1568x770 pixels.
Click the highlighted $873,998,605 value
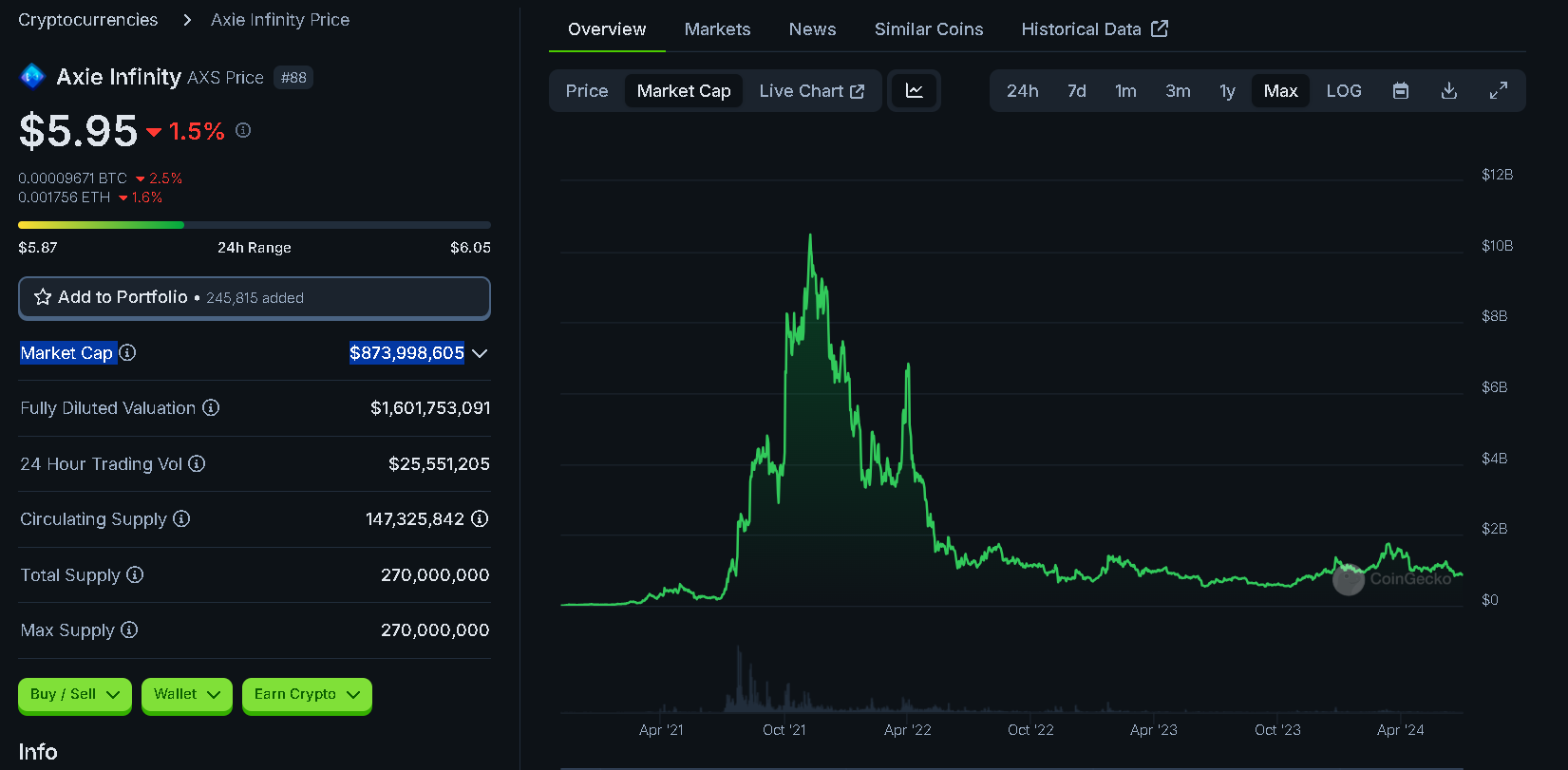406,353
